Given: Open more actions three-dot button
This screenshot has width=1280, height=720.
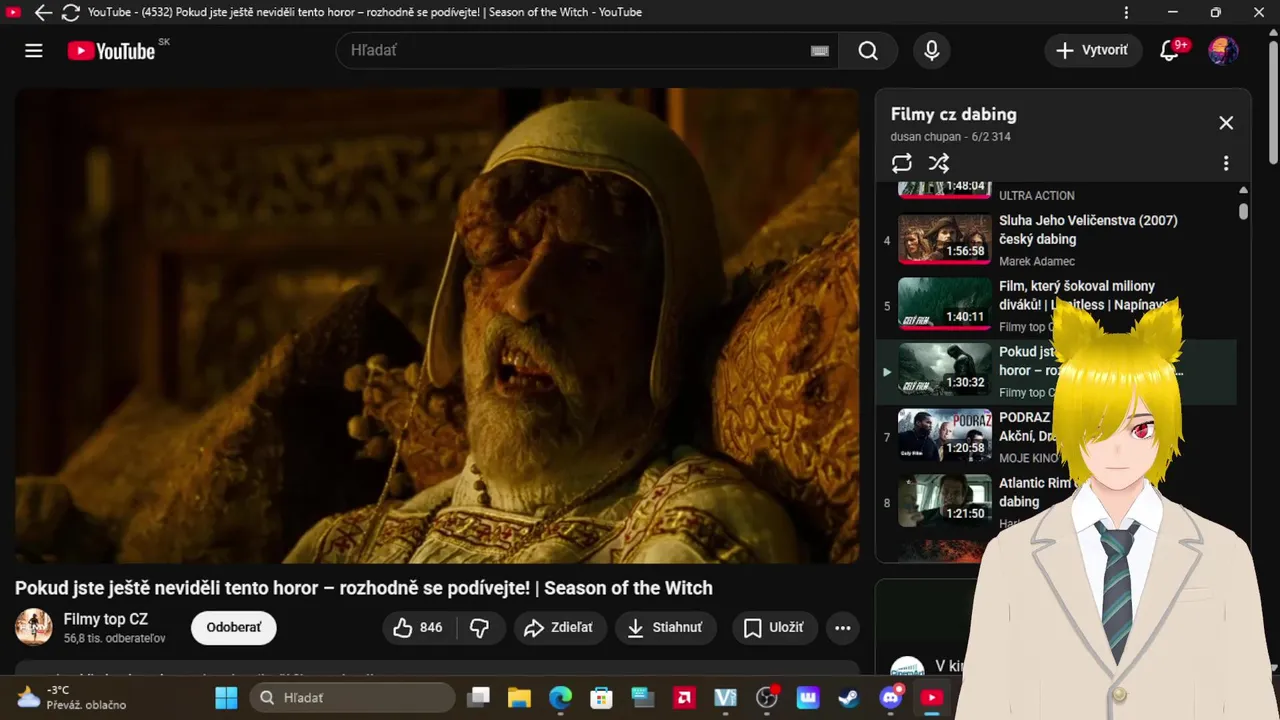Looking at the screenshot, I should point(843,628).
